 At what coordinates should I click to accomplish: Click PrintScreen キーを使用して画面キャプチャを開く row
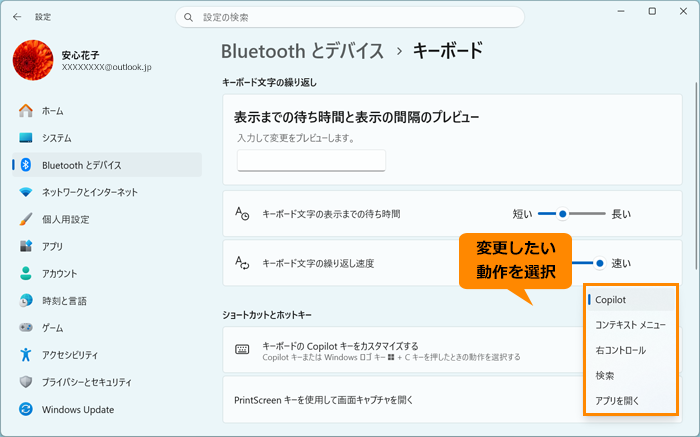pos(452,400)
